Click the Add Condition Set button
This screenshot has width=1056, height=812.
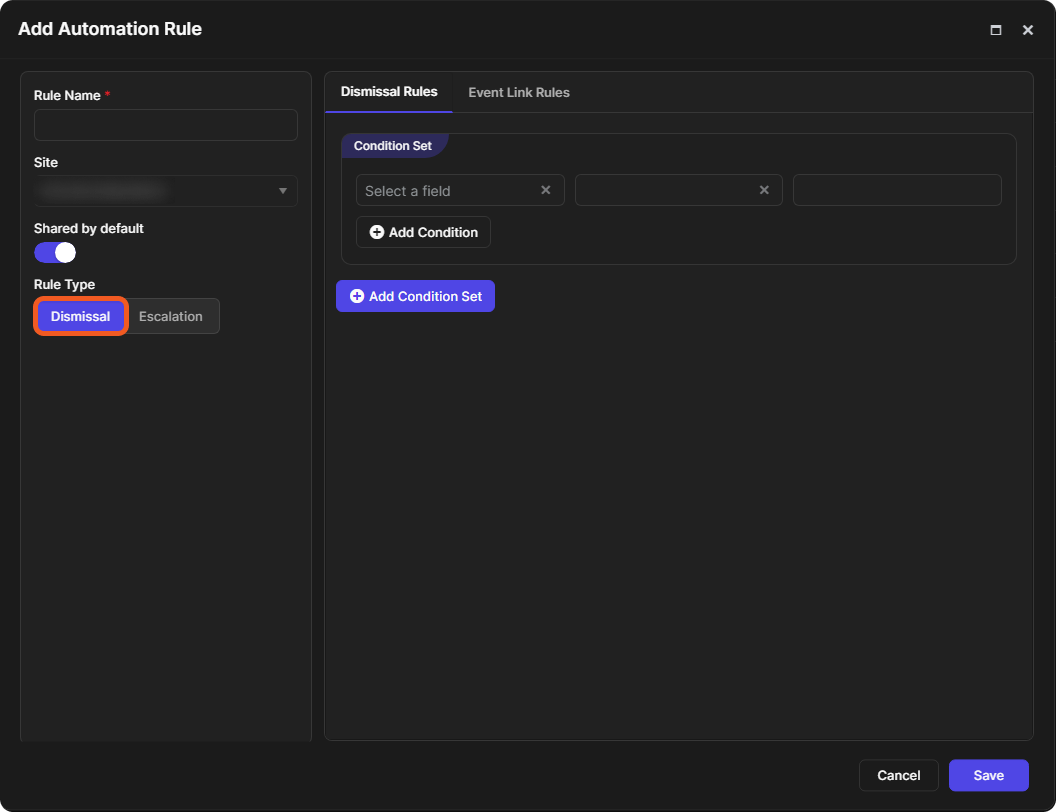pyautogui.click(x=416, y=296)
